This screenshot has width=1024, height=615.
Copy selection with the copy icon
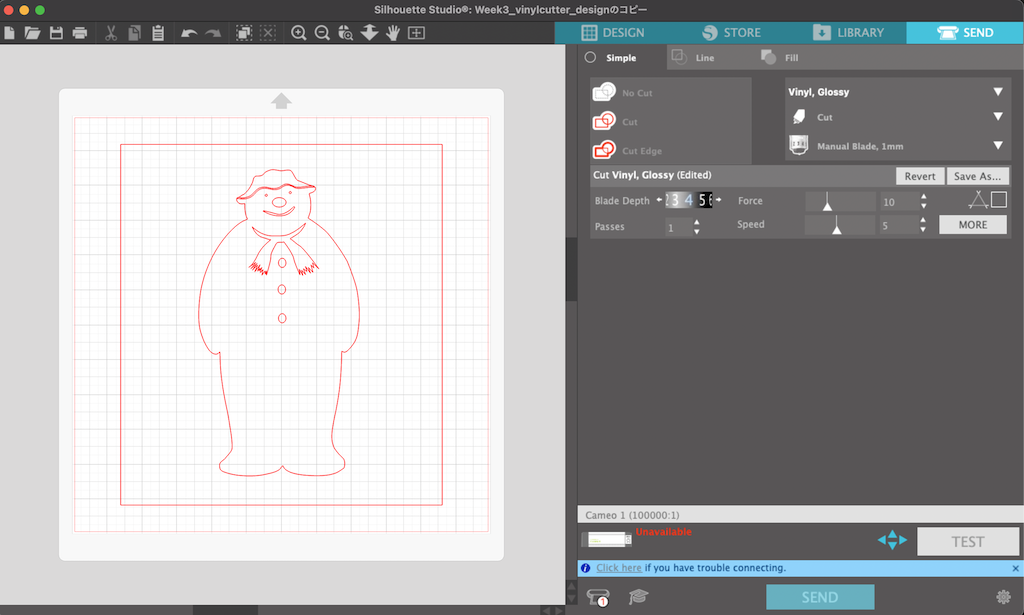(135, 33)
